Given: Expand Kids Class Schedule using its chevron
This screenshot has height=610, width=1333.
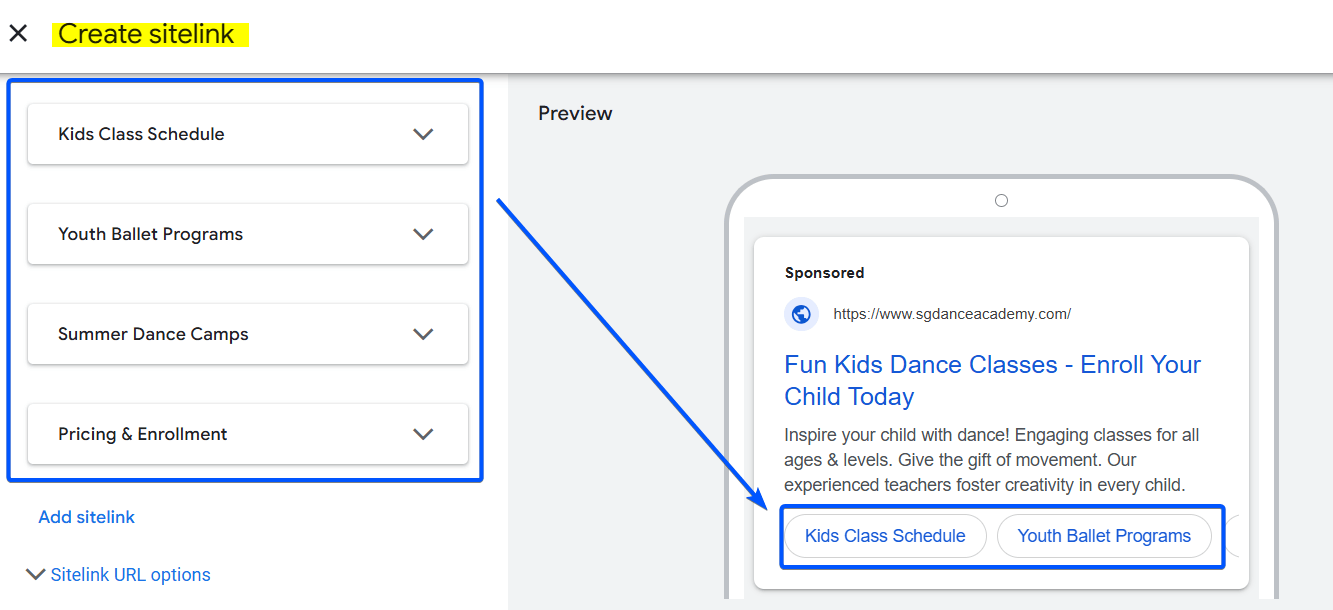Looking at the screenshot, I should coord(423,134).
